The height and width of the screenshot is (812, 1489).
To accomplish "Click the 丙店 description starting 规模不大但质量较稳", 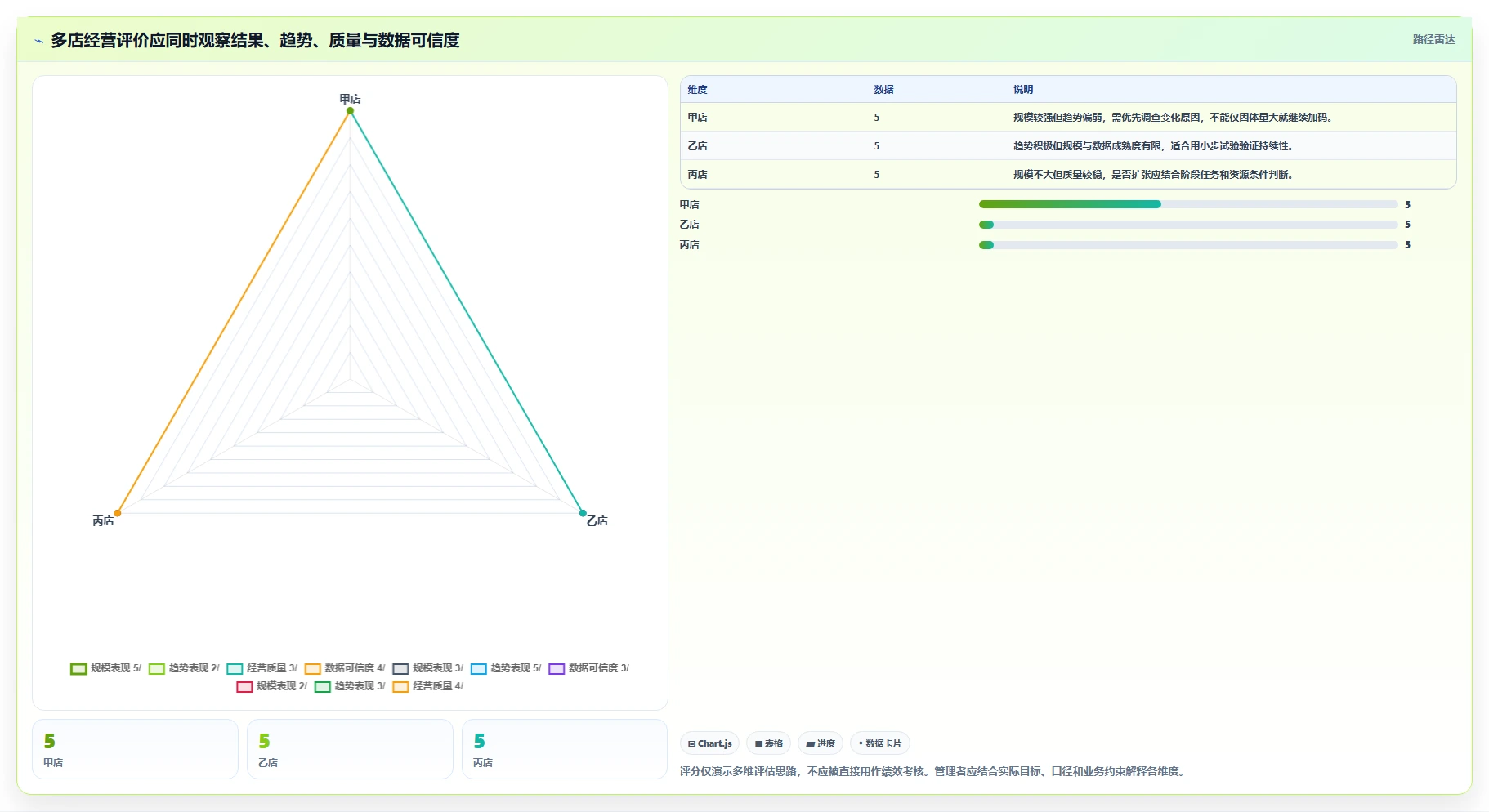I will pos(1153,175).
